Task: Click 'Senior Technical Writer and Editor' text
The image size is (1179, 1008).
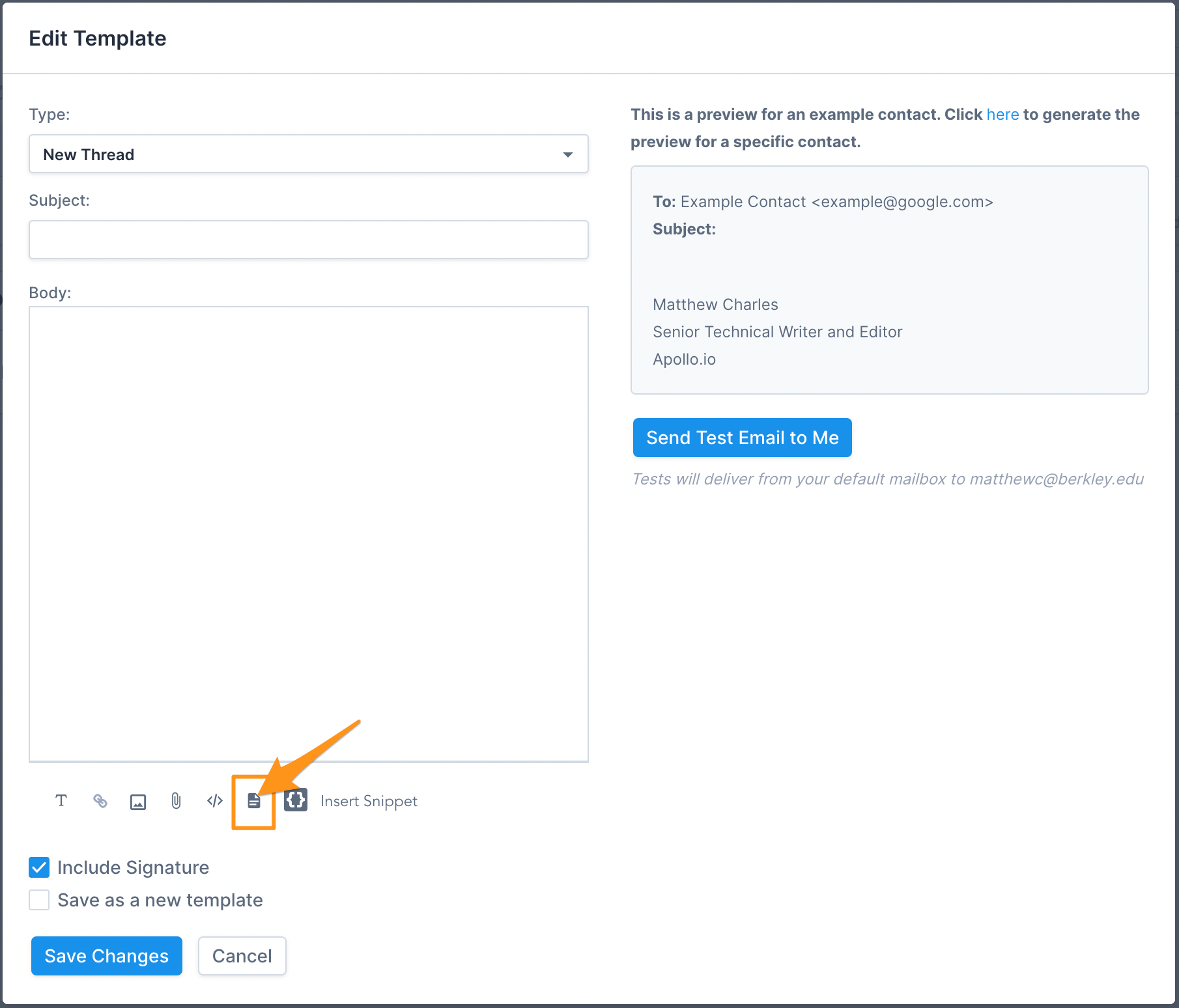Action: coord(778,332)
